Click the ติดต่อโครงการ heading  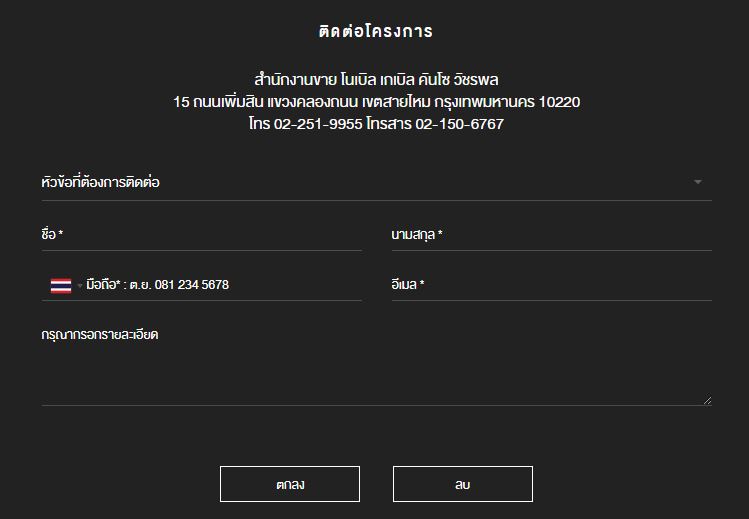375,31
